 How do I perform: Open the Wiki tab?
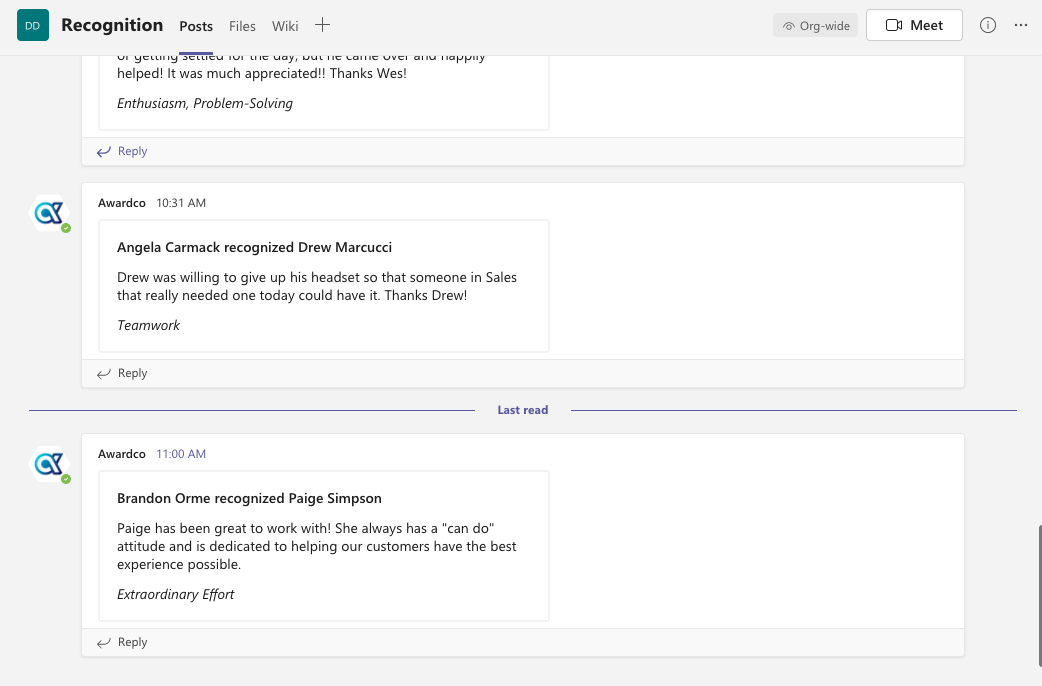285,26
